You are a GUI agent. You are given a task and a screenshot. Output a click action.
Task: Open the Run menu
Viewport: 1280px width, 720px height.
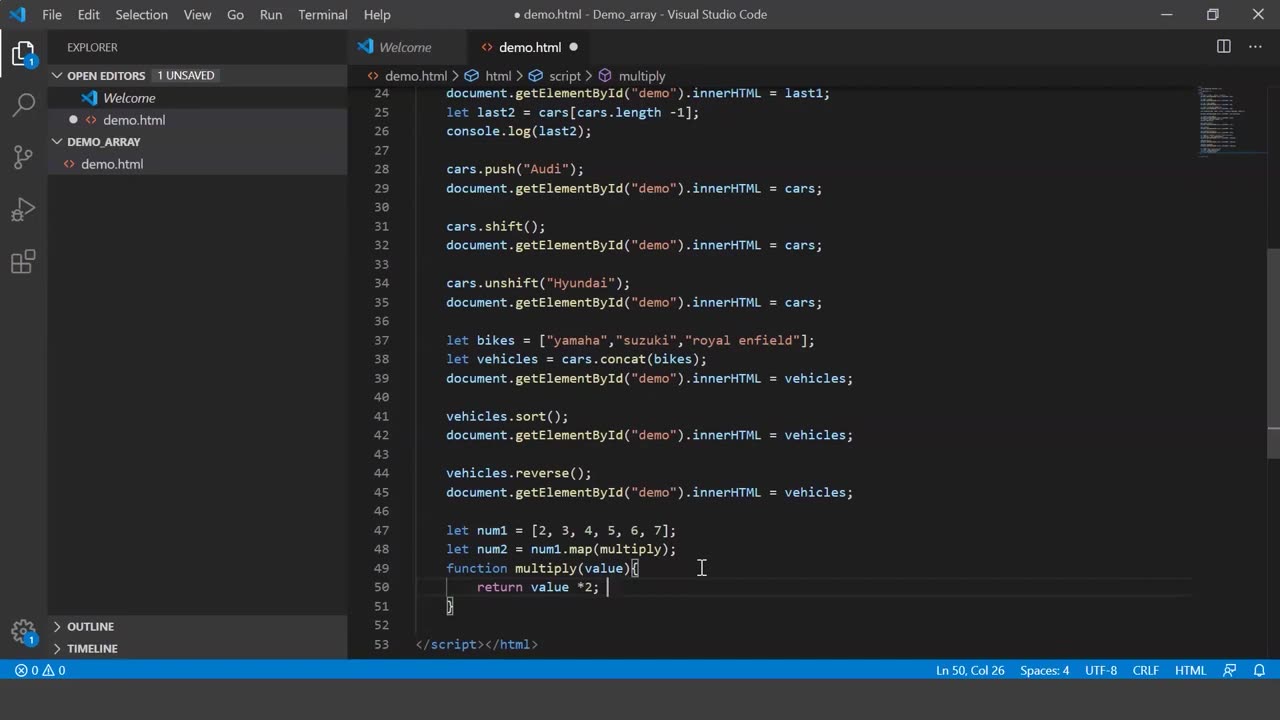[x=271, y=15]
